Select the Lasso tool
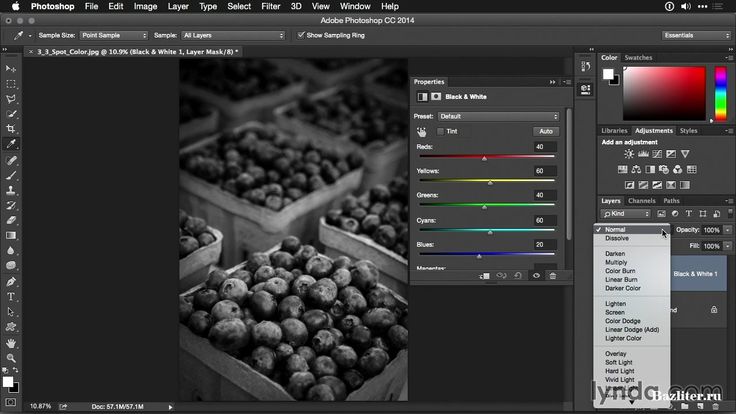 point(11,99)
